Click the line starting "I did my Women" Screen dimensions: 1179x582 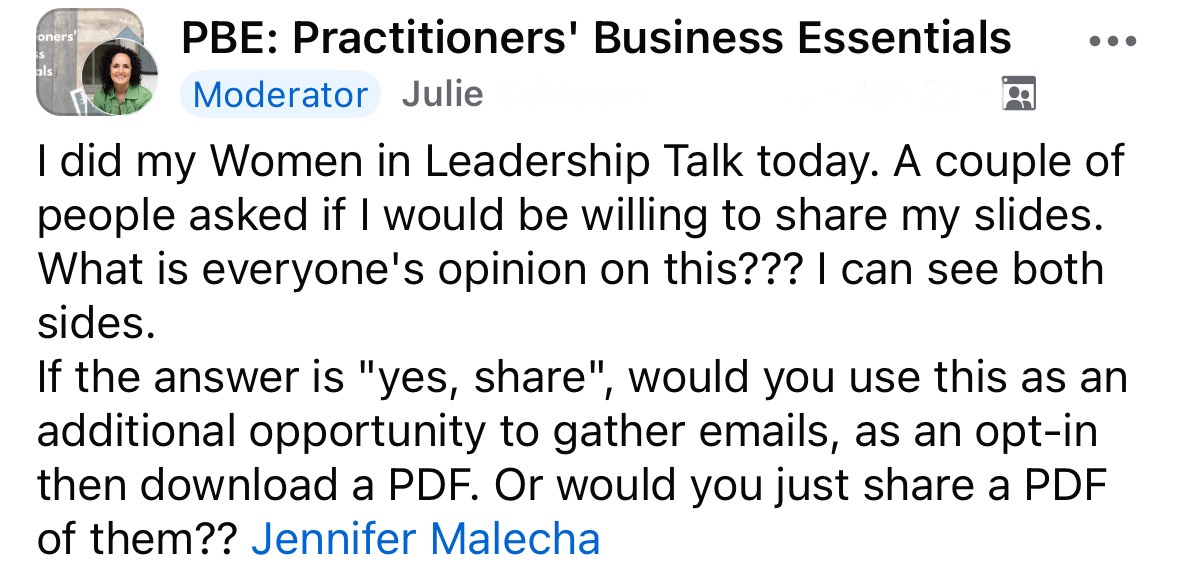[580, 163]
